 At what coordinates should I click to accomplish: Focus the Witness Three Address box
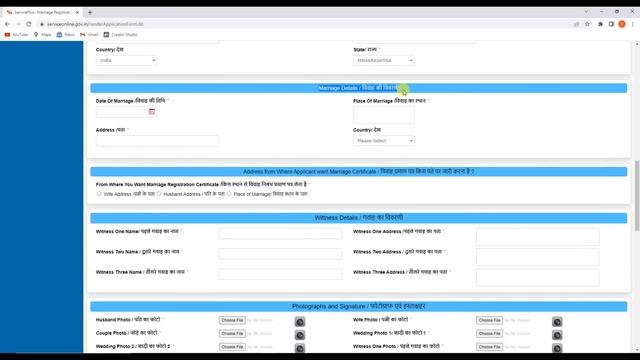[538, 278]
